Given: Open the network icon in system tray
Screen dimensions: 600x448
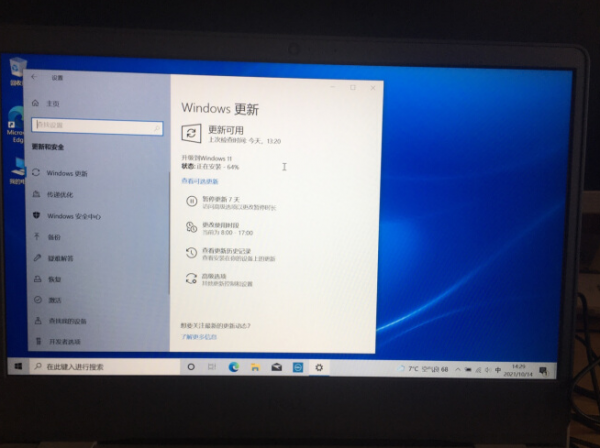Looking at the screenshot, I should (x=478, y=370).
